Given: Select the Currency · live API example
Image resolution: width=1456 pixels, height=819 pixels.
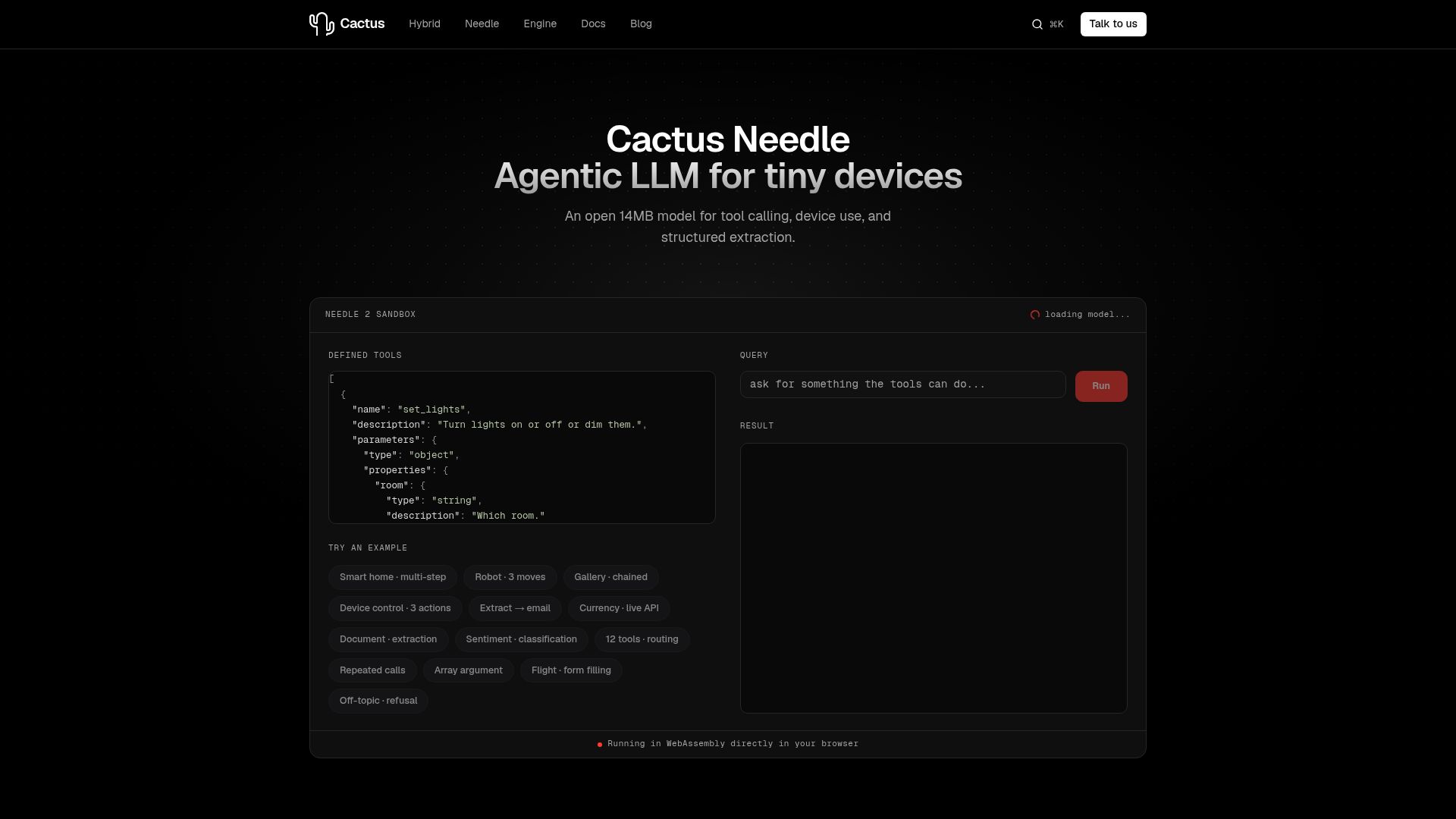Looking at the screenshot, I should (x=619, y=609).
